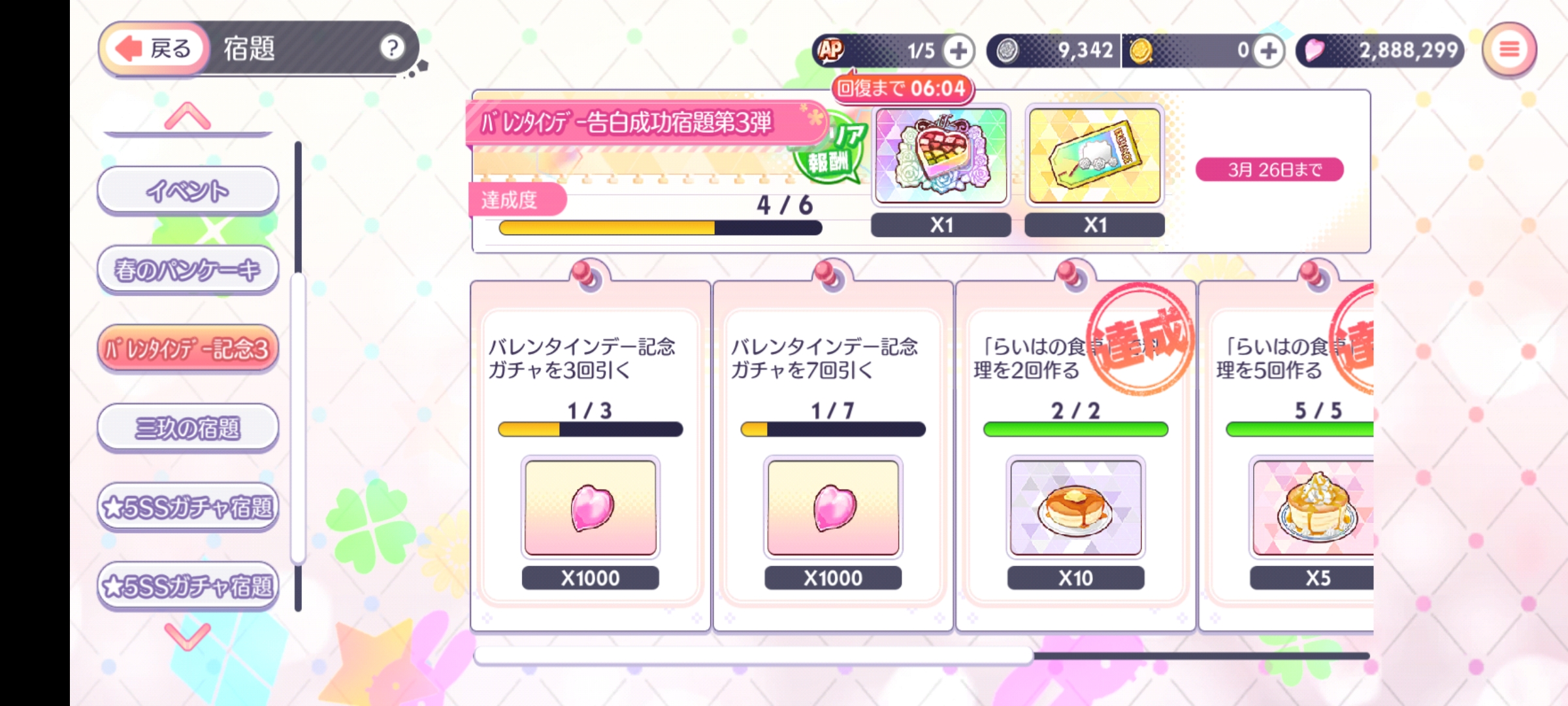
Task: Tap the pancake reward icon X10
Action: pyautogui.click(x=1075, y=507)
